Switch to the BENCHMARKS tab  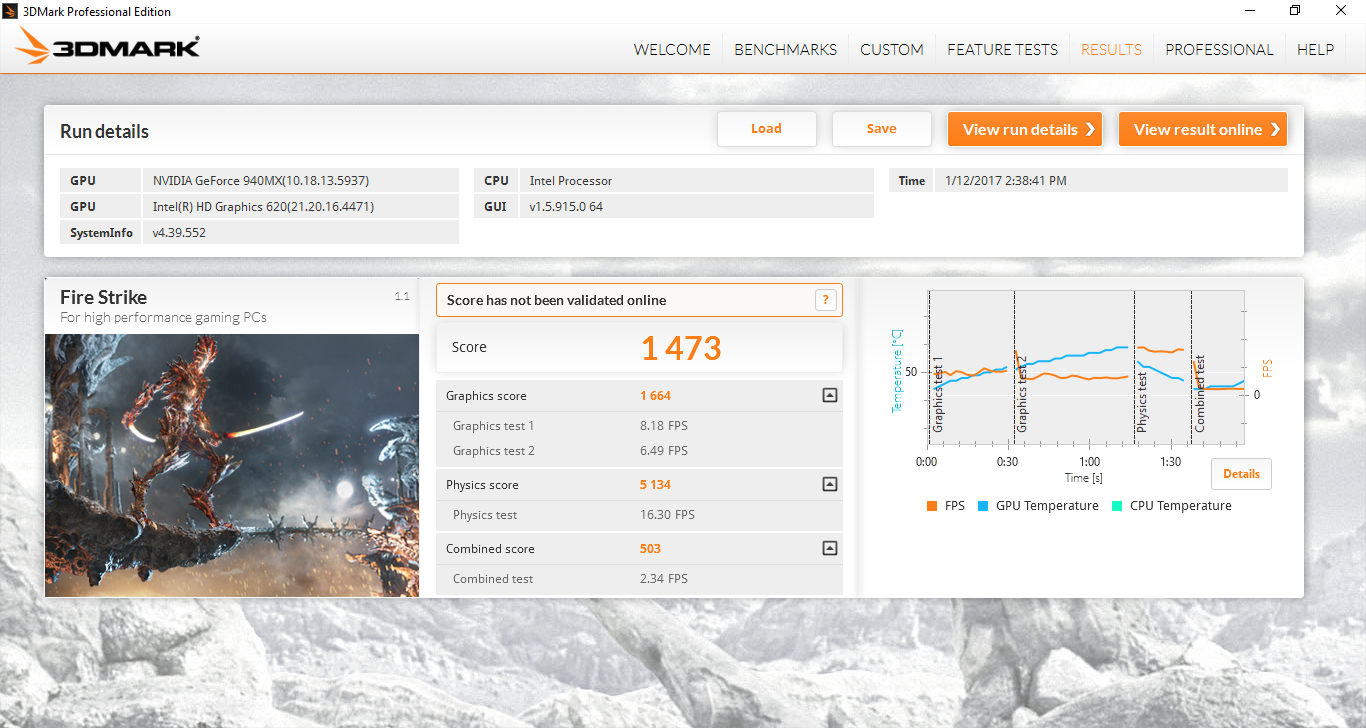[x=786, y=49]
